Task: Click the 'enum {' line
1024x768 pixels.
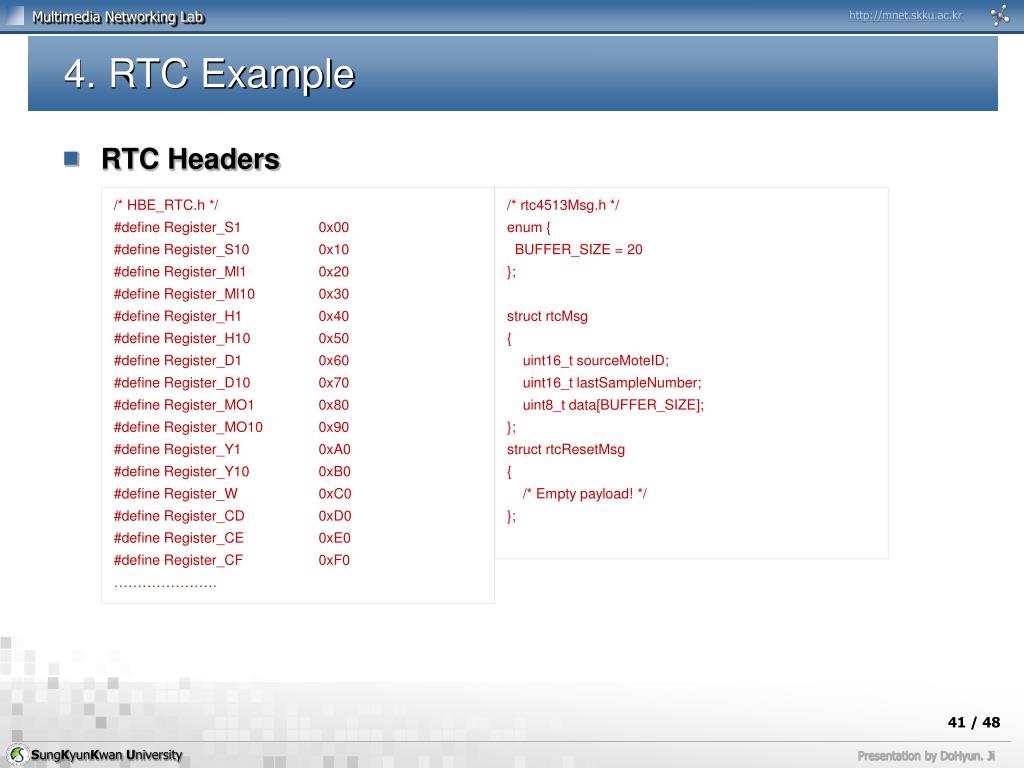Action: click(x=529, y=227)
